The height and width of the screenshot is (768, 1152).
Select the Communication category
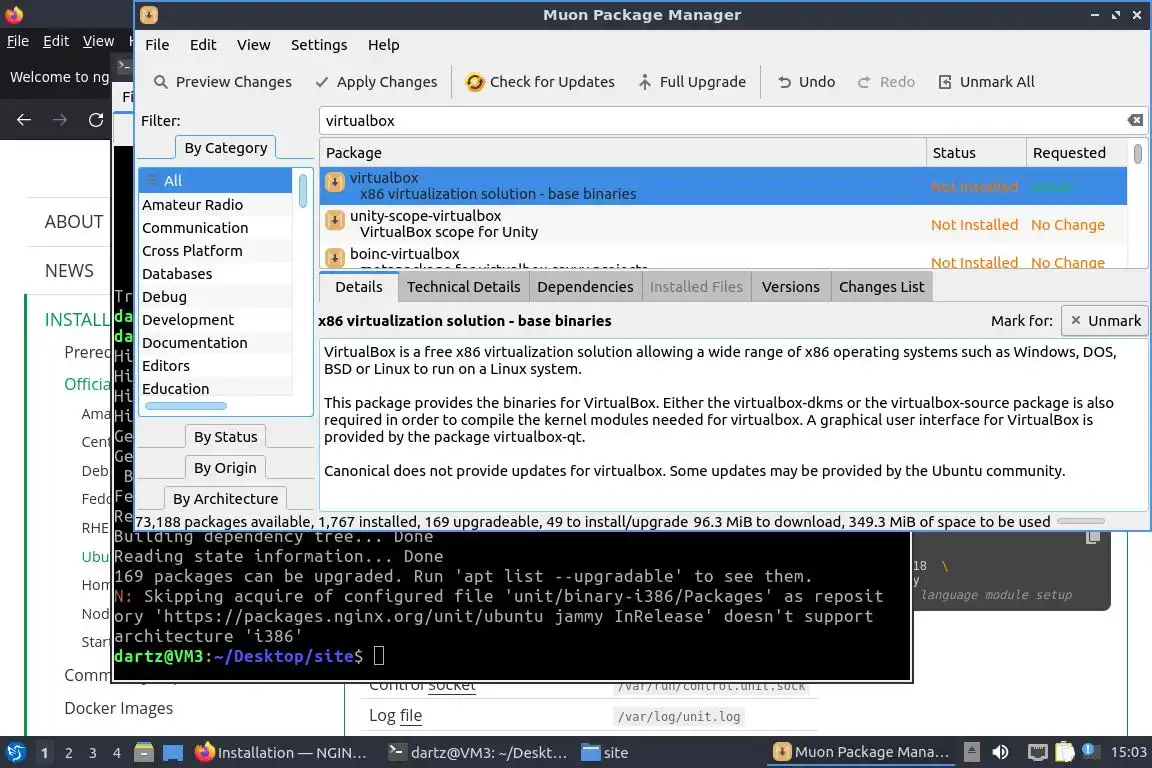coord(215,228)
